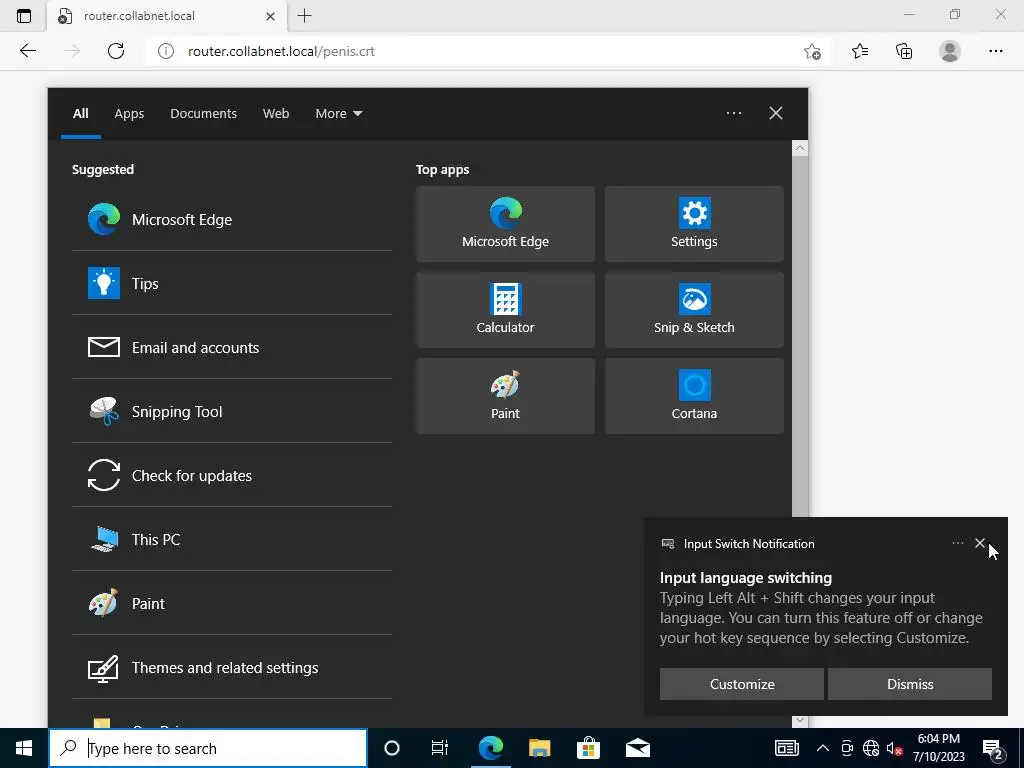Image resolution: width=1024 pixels, height=768 pixels.
Task: View site information icon in address bar
Action: pos(166,51)
